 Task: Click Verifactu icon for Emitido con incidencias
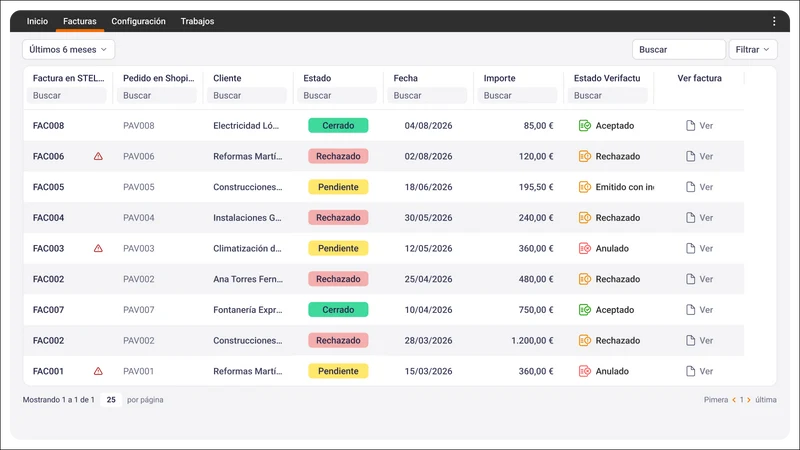[585, 187]
